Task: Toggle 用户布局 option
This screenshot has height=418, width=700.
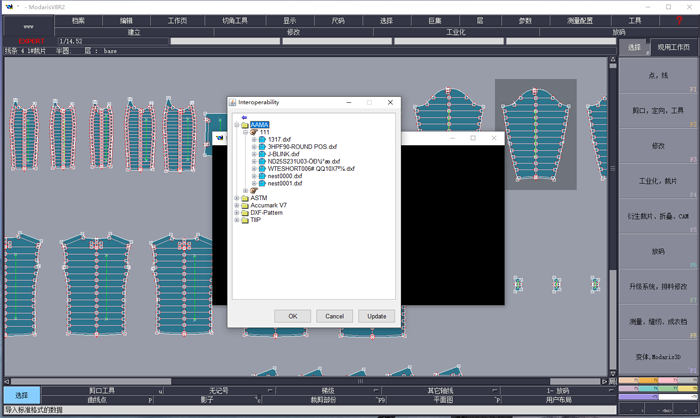Action: click(558, 400)
